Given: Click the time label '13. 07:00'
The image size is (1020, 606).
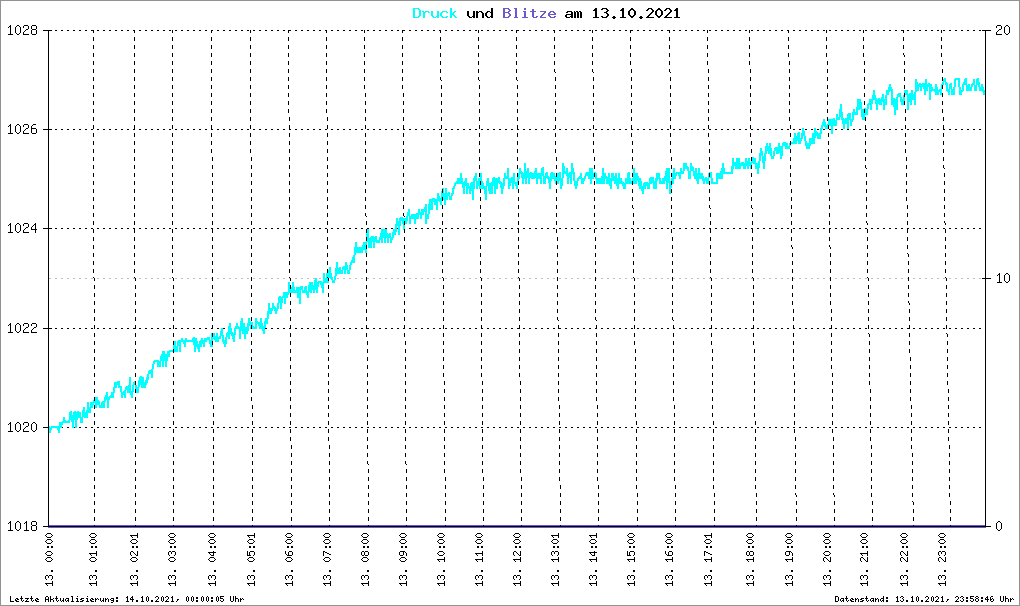Looking at the screenshot, I should (x=327, y=559).
